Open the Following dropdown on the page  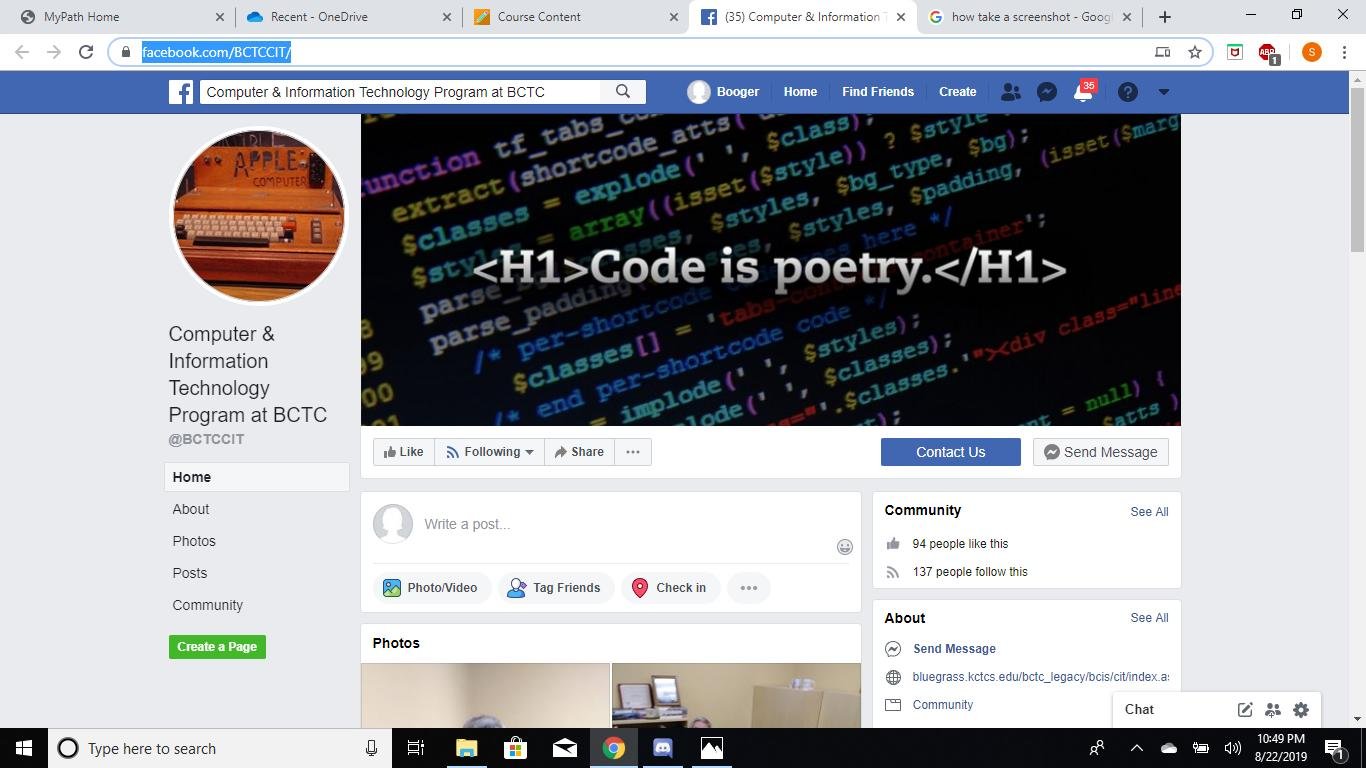490,452
